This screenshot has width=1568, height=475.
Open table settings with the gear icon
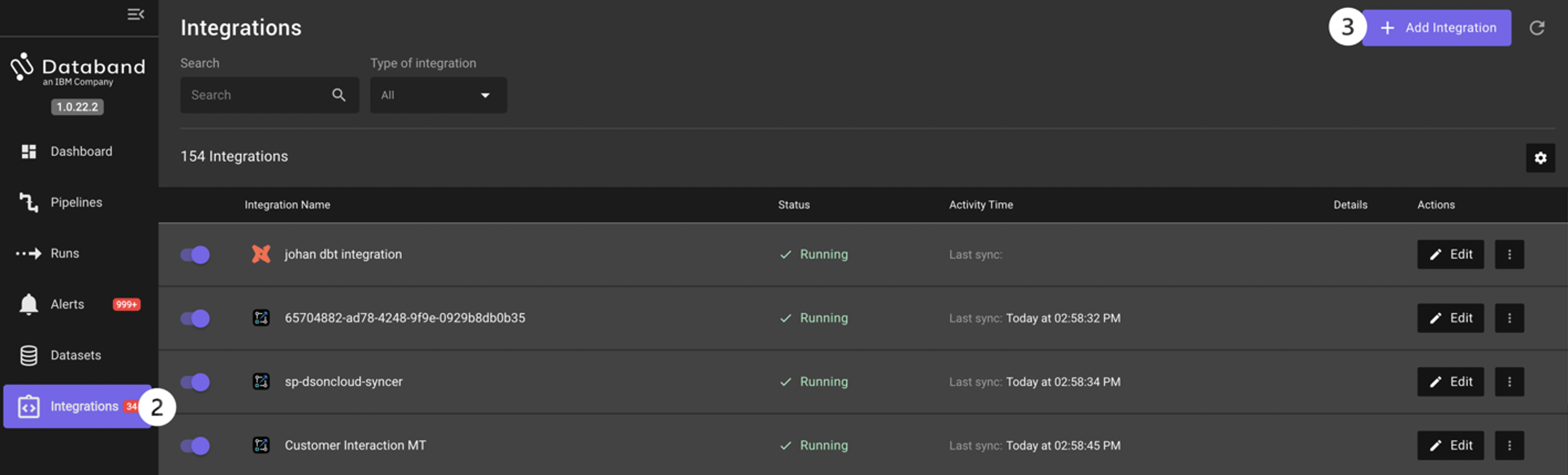point(1540,158)
